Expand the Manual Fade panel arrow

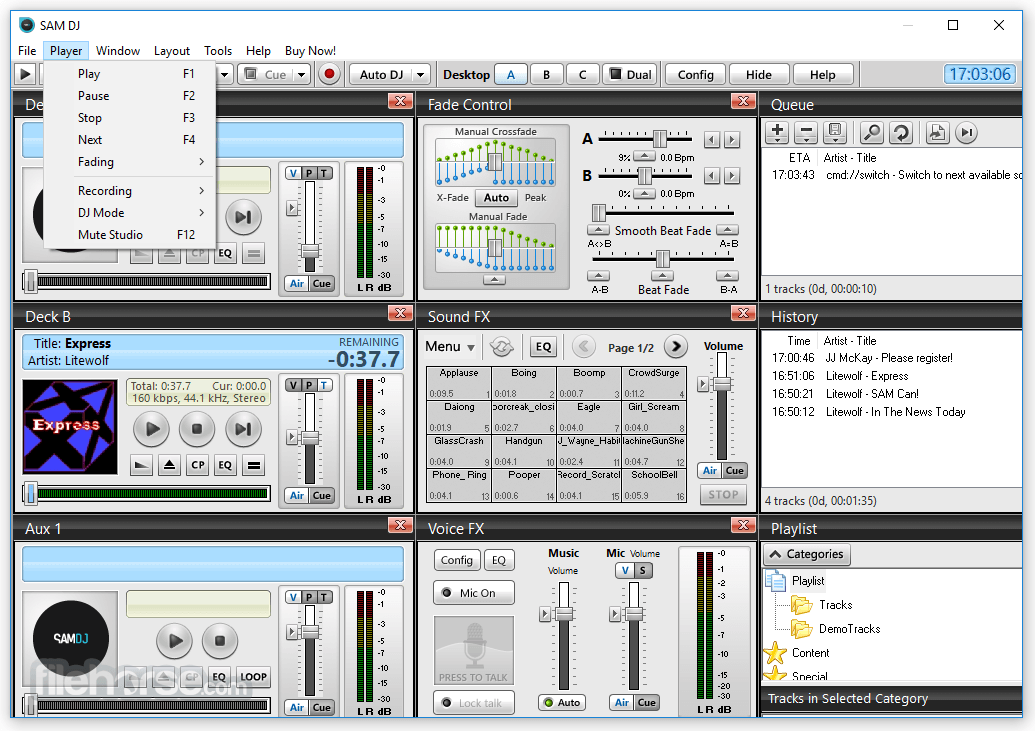tap(494, 280)
